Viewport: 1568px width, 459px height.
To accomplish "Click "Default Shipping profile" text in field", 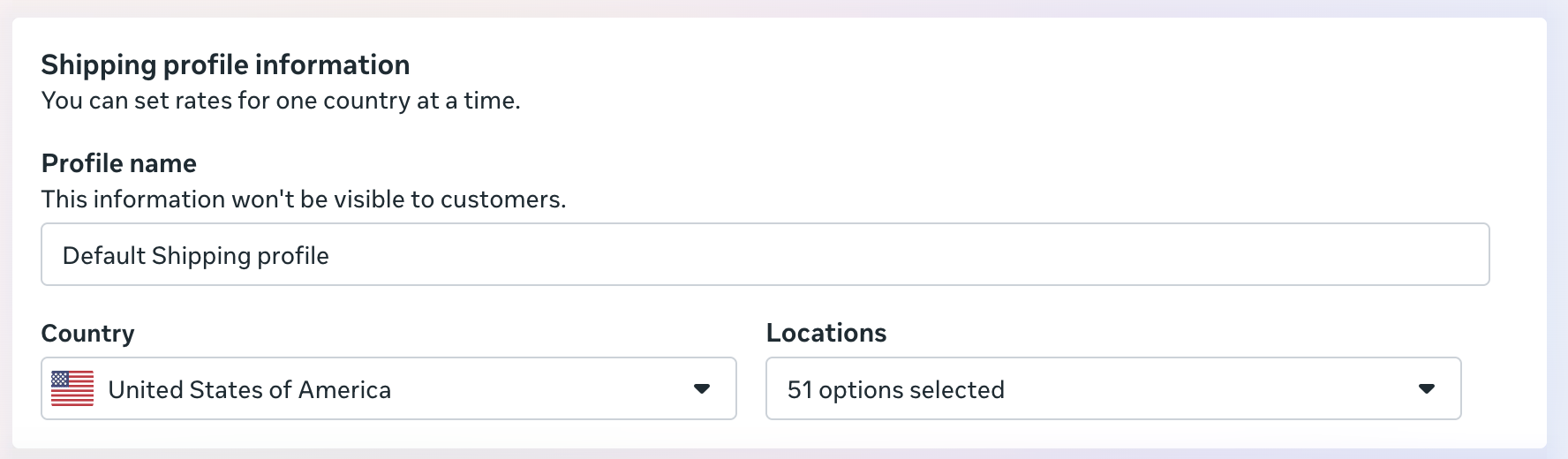I will click(x=196, y=256).
